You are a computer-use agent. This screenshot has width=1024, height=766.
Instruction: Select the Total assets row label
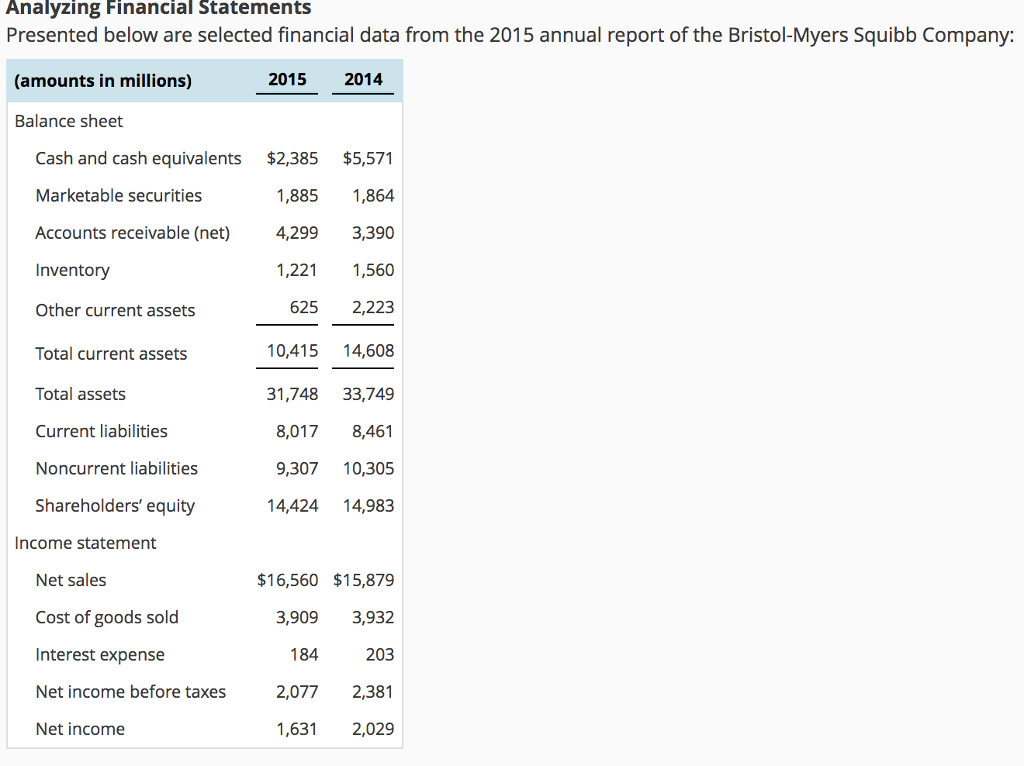point(80,394)
